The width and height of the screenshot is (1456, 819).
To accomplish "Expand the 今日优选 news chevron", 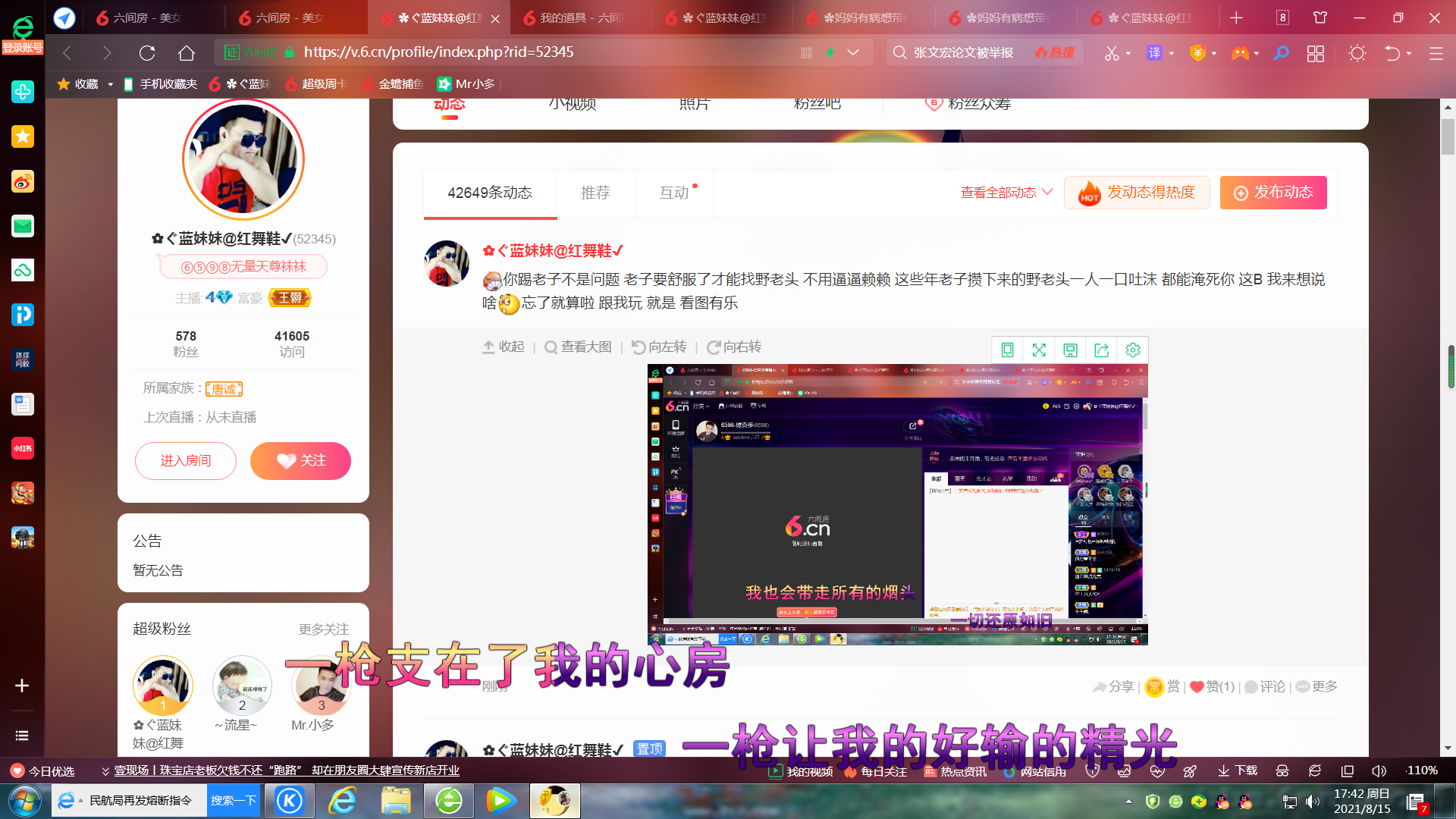I will point(105,771).
